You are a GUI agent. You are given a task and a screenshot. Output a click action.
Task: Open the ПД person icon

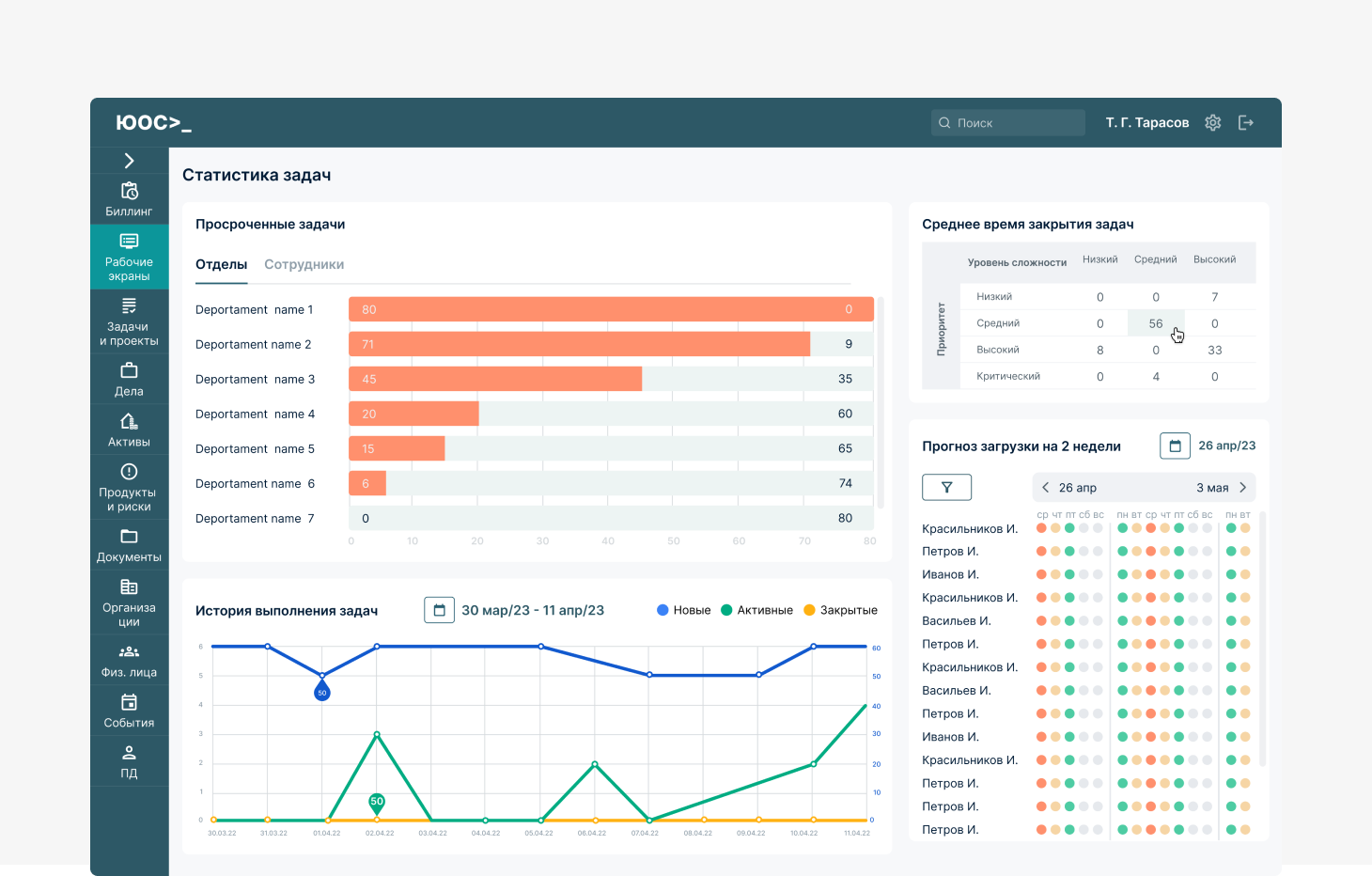point(130,753)
